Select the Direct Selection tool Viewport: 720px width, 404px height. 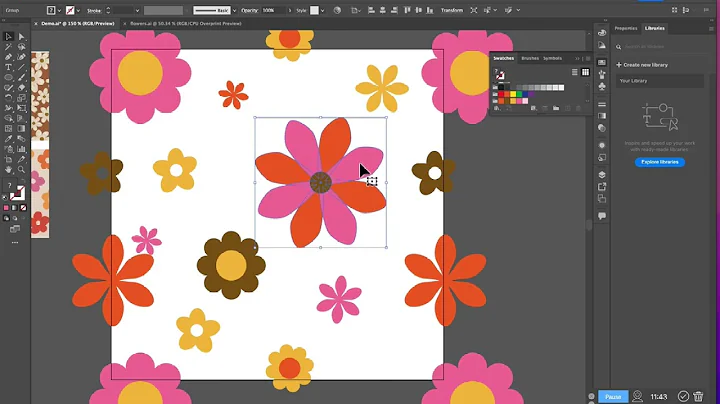(x=22, y=36)
